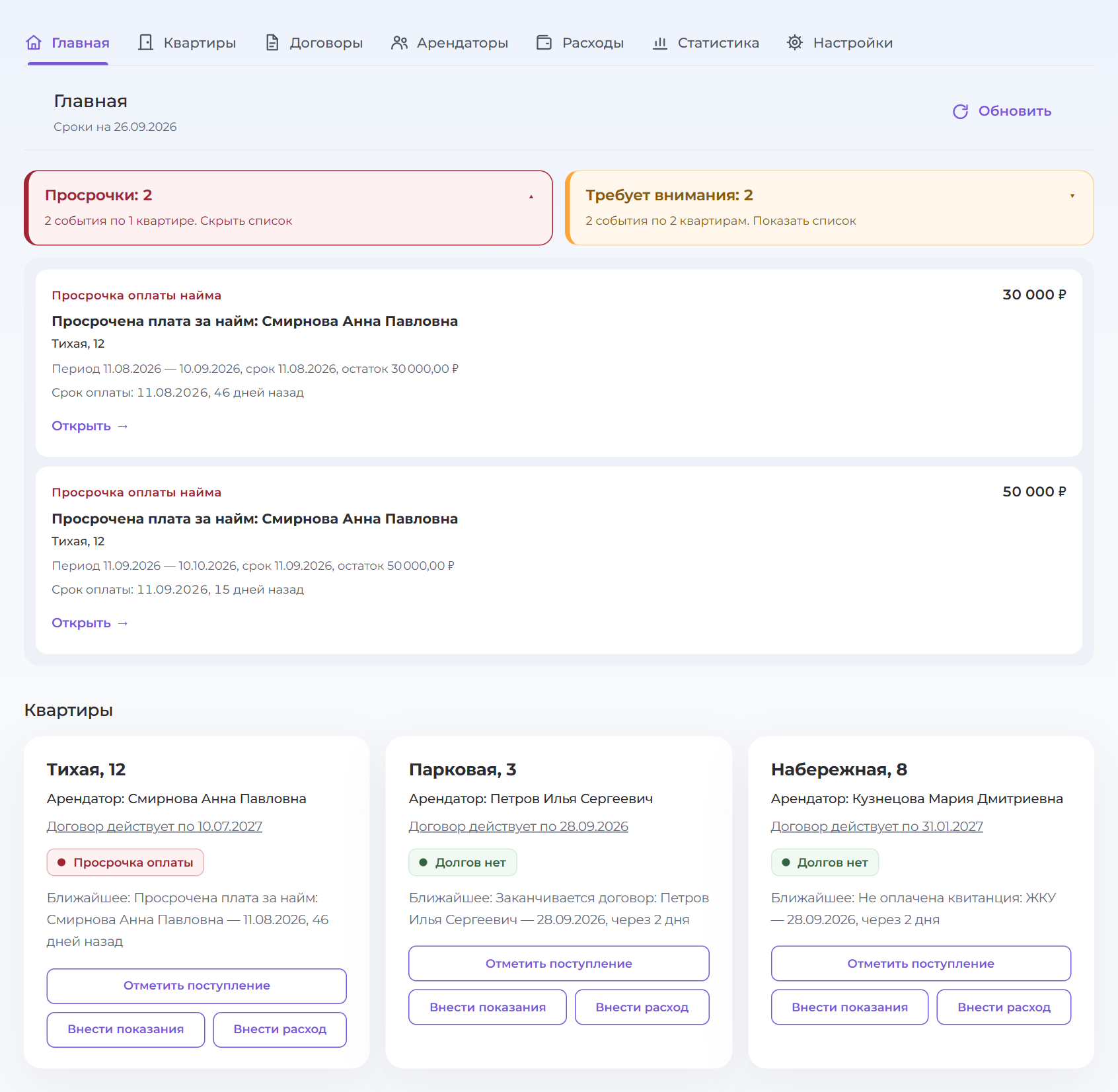Click the home icon next to Главная

(34, 43)
